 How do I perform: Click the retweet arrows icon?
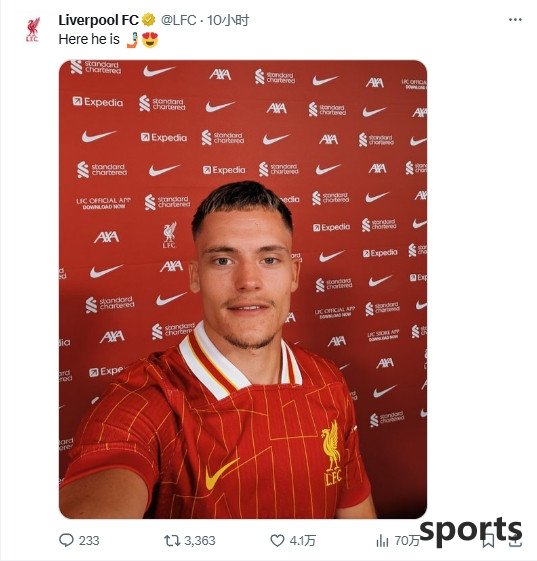[172, 540]
